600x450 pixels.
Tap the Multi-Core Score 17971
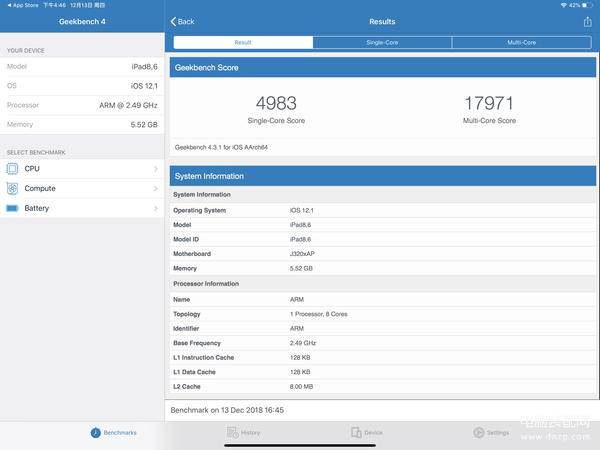(489, 103)
